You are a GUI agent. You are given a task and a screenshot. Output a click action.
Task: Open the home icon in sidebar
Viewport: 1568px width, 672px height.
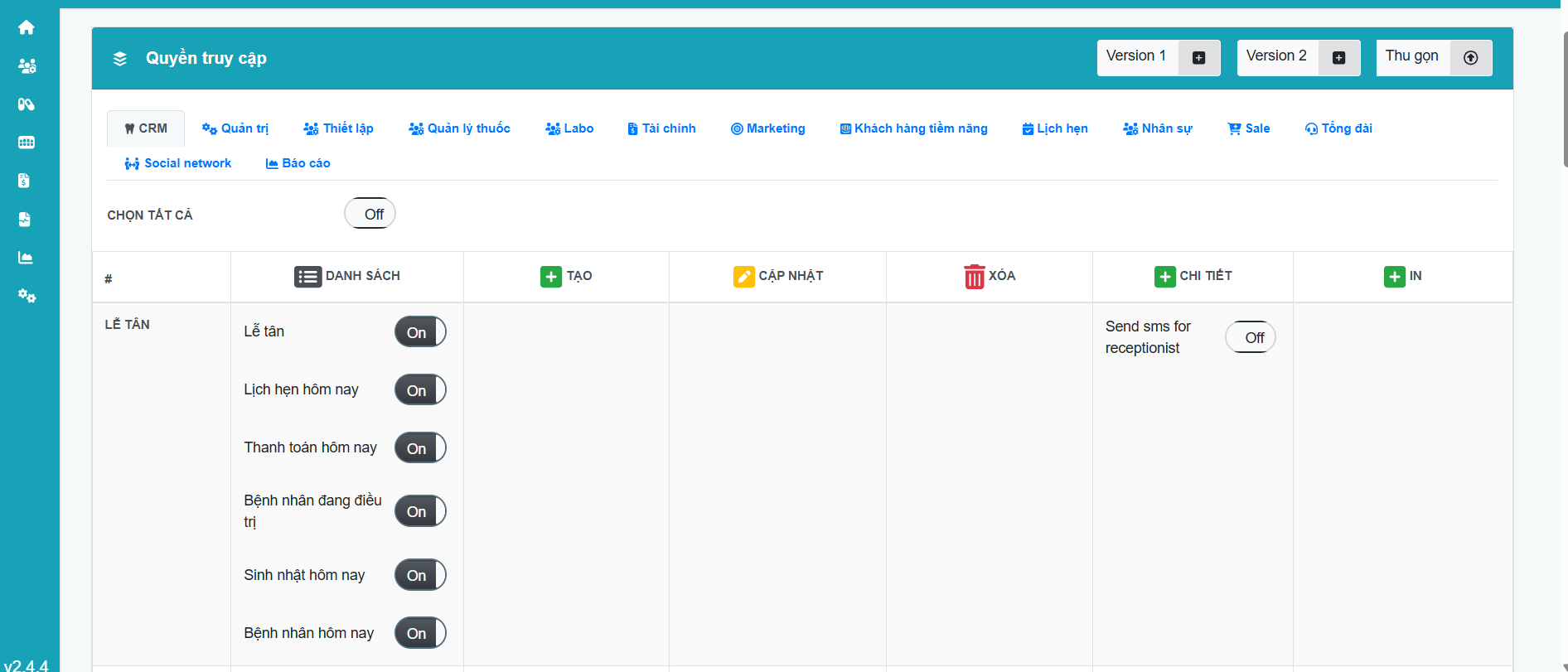click(27, 27)
